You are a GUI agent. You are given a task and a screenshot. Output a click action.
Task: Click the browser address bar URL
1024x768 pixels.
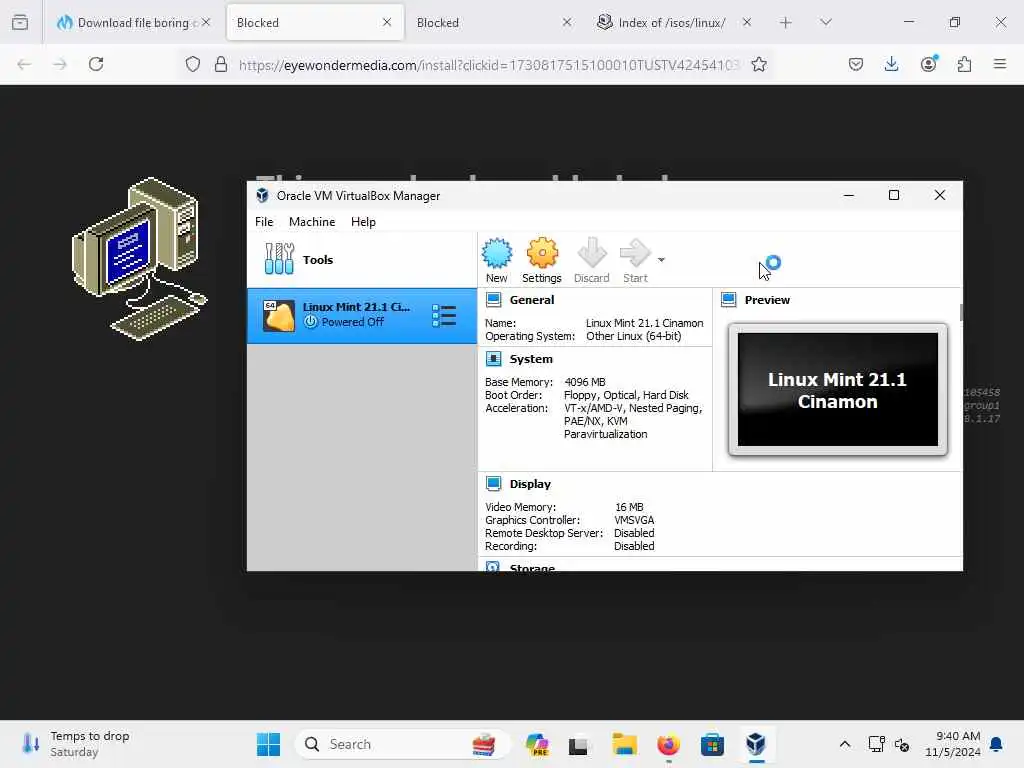click(x=488, y=65)
